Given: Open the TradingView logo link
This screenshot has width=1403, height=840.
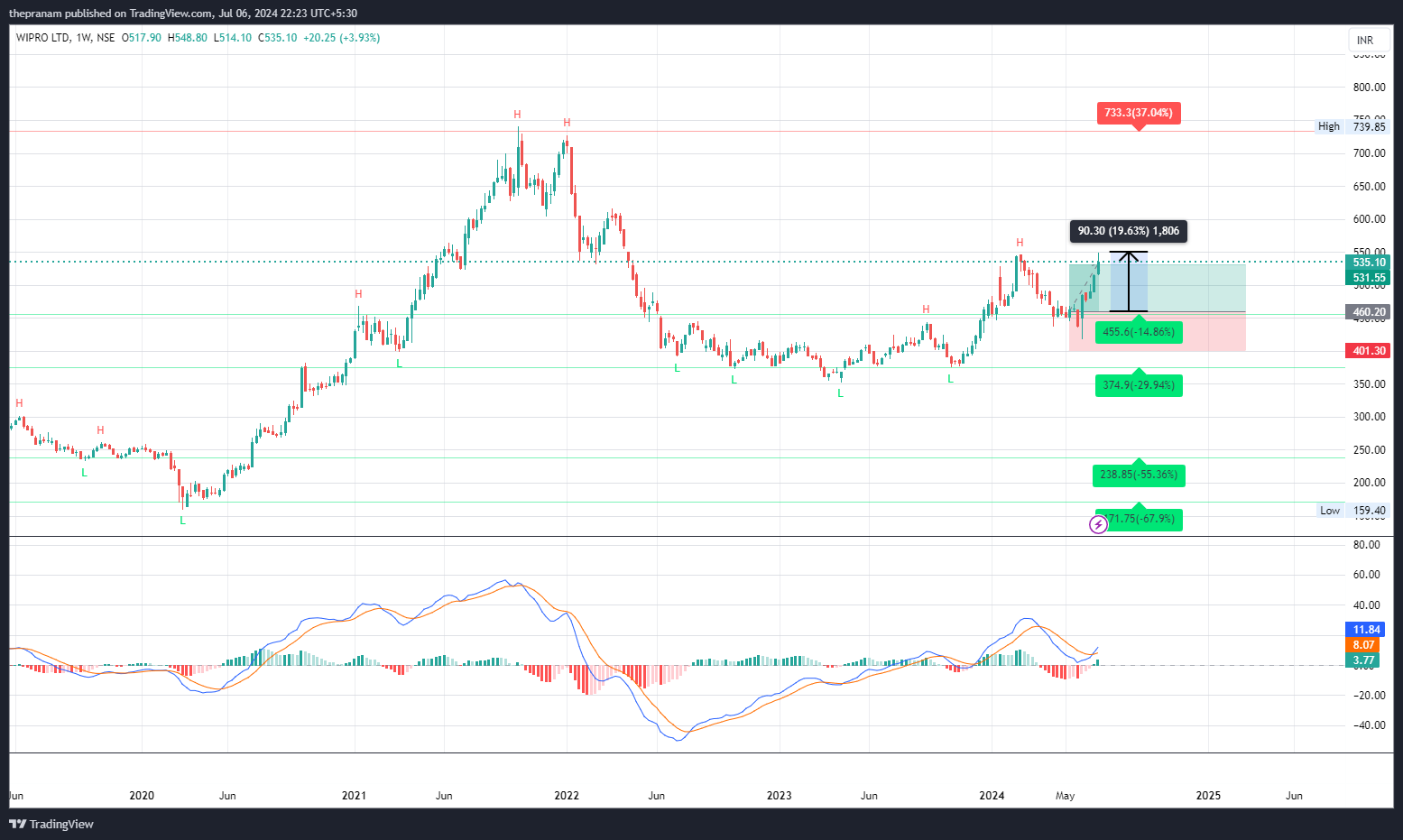Looking at the screenshot, I should tap(51, 824).
